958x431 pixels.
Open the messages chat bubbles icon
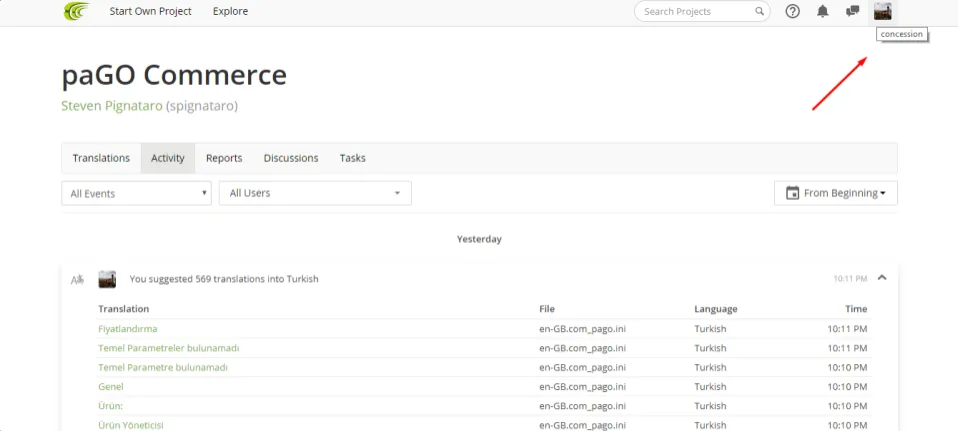tap(852, 11)
